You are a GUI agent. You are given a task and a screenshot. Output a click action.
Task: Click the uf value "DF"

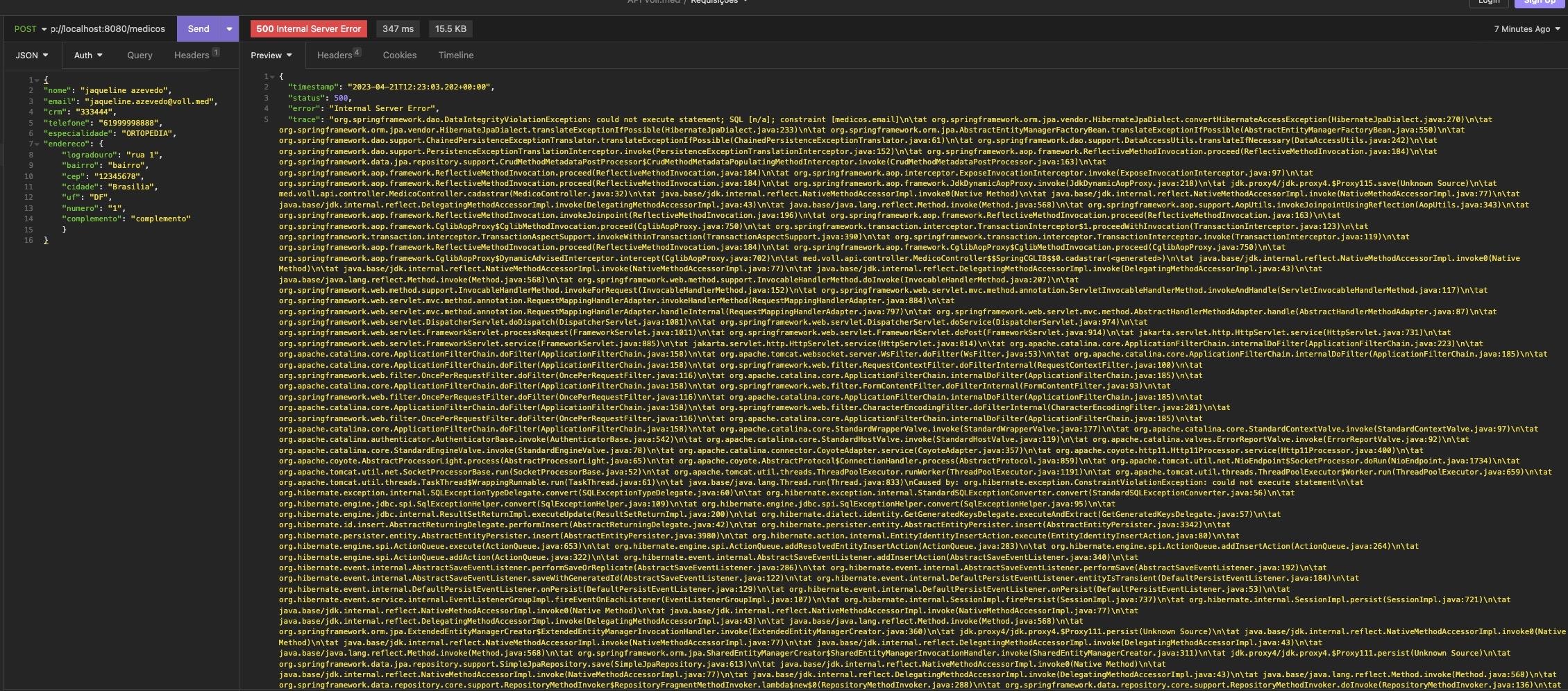99,198
